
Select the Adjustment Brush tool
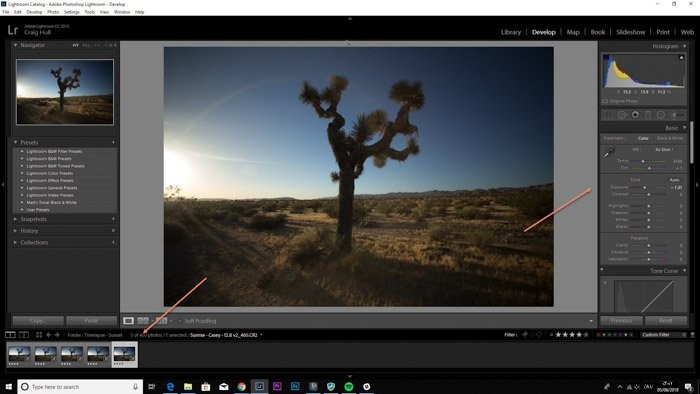click(677, 115)
